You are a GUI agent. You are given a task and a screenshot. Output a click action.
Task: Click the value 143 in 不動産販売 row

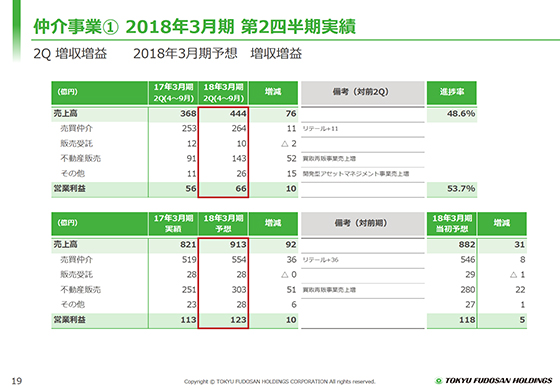(239, 158)
